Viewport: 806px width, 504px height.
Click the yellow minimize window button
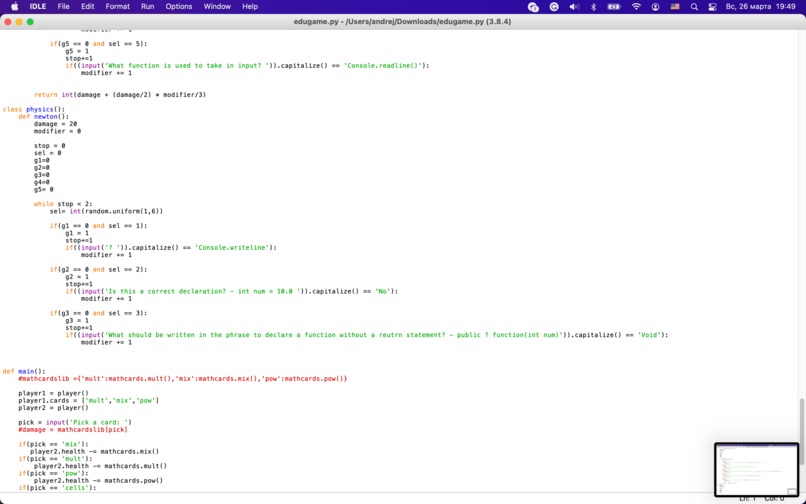[x=19, y=22]
